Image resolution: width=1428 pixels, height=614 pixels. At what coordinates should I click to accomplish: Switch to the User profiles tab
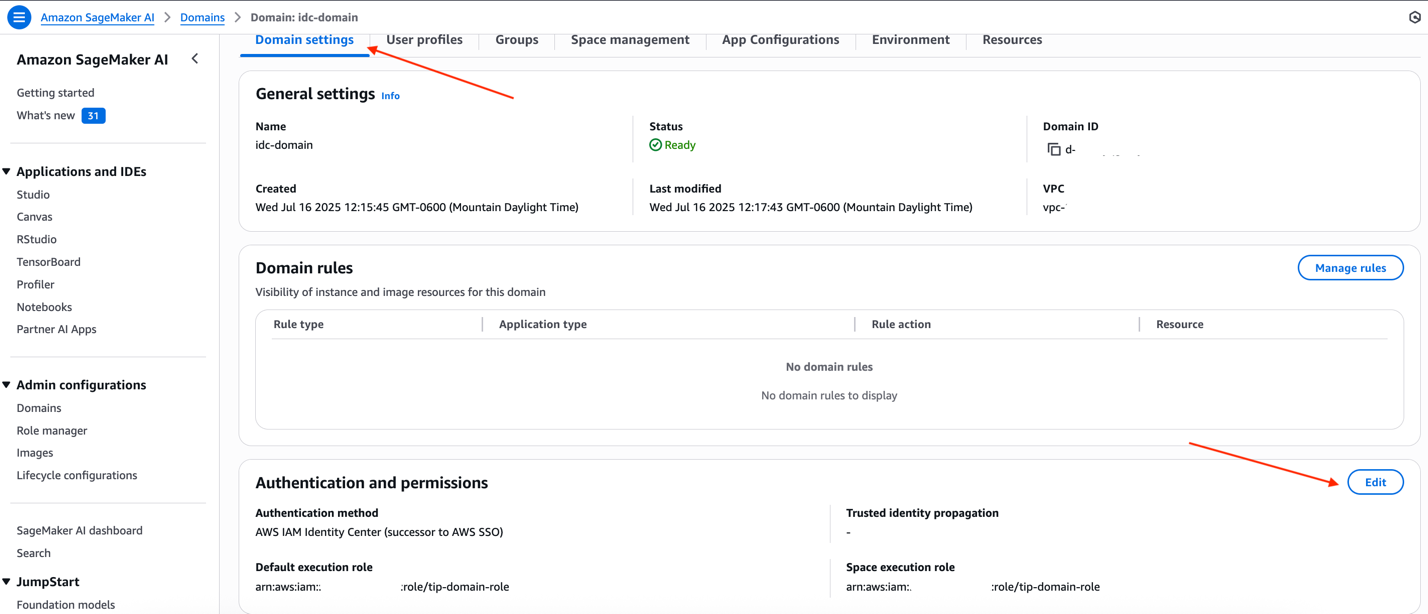pyautogui.click(x=423, y=39)
